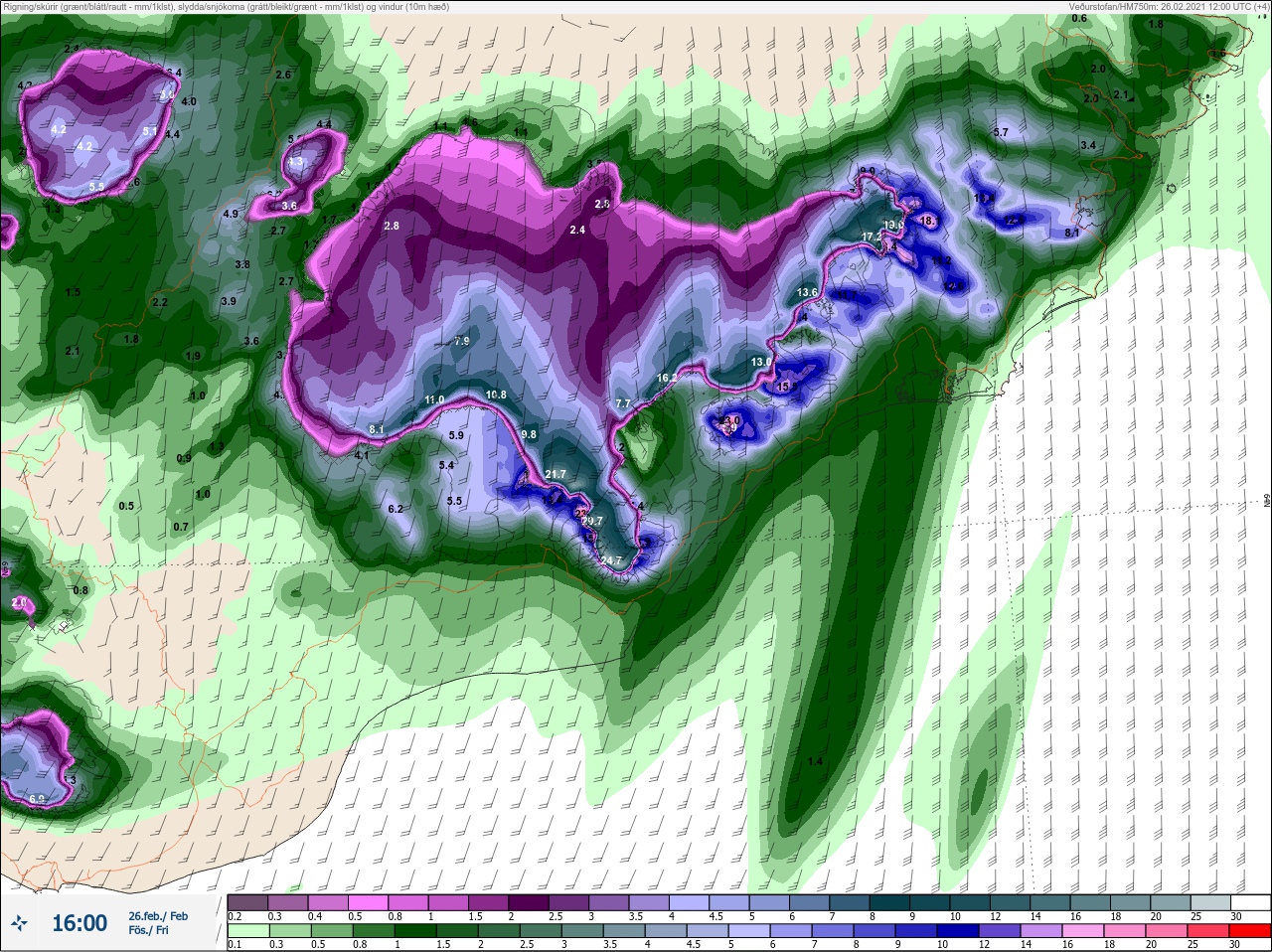Image resolution: width=1272 pixels, height=952 pixels.
Task: Click the map precipitation value 5.4
Action: (446, 465)
